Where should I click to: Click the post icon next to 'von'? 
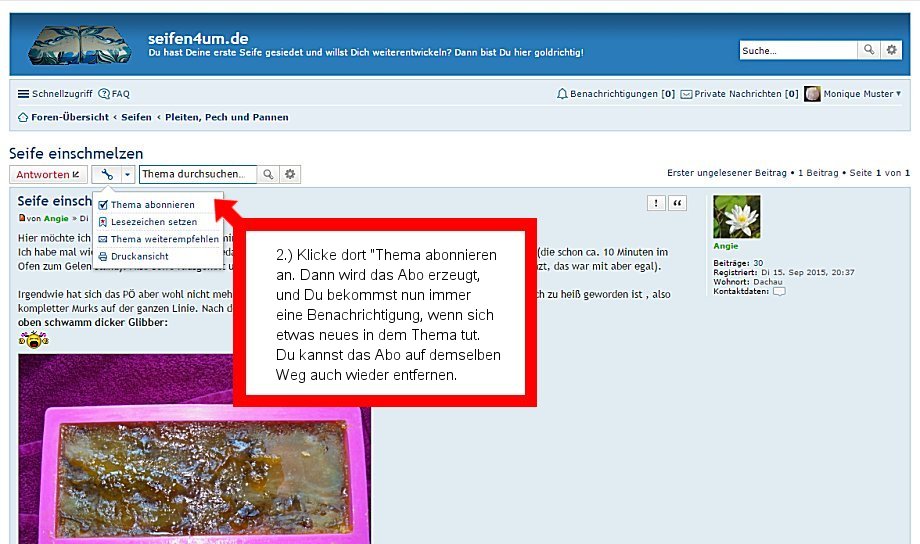coord(22,218)
